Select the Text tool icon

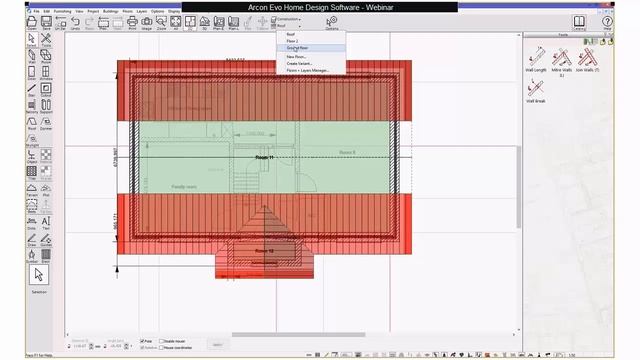coord(46,223)
